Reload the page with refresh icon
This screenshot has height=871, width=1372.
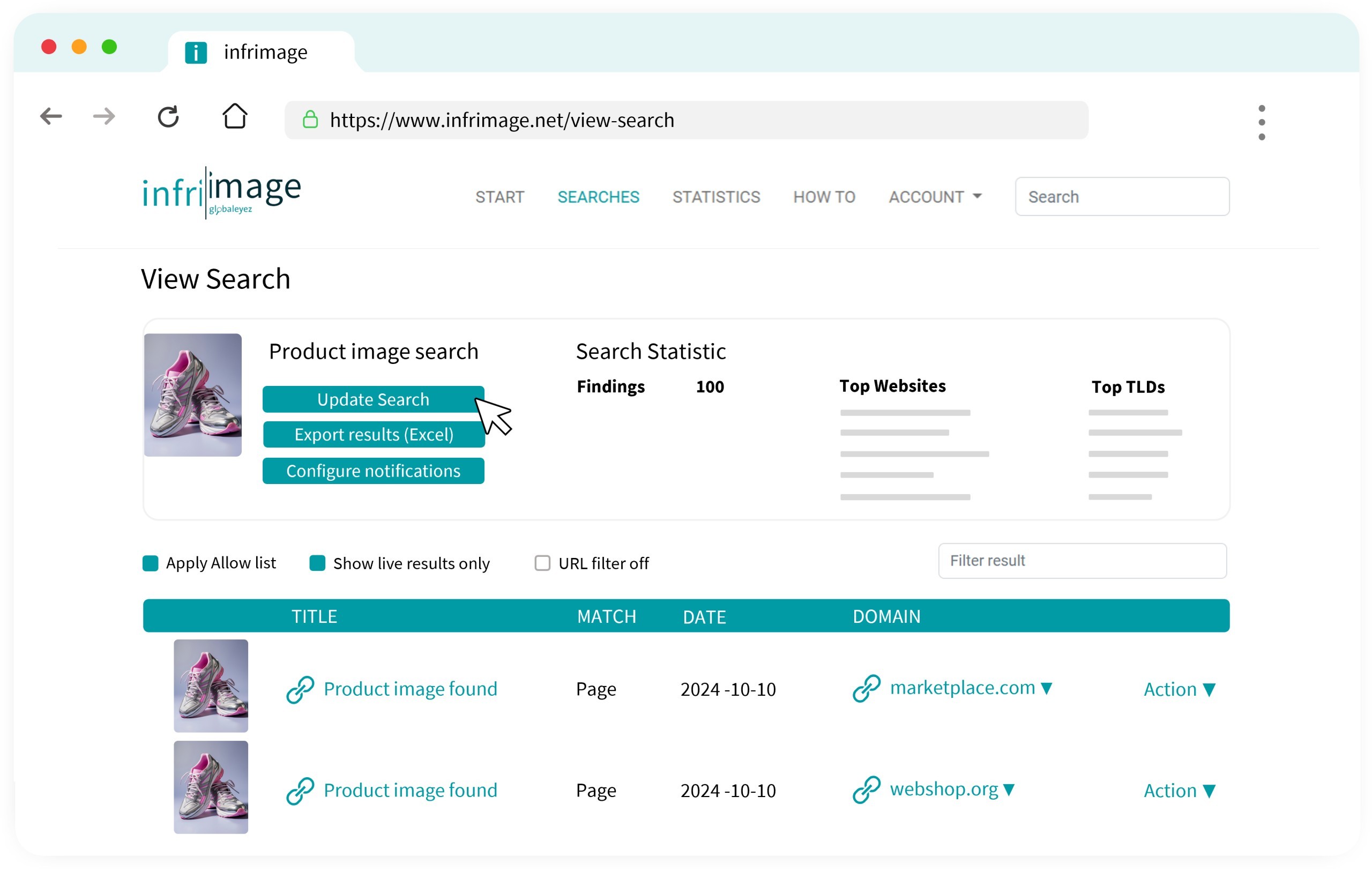pyautogui.click(x=168, y=117)
